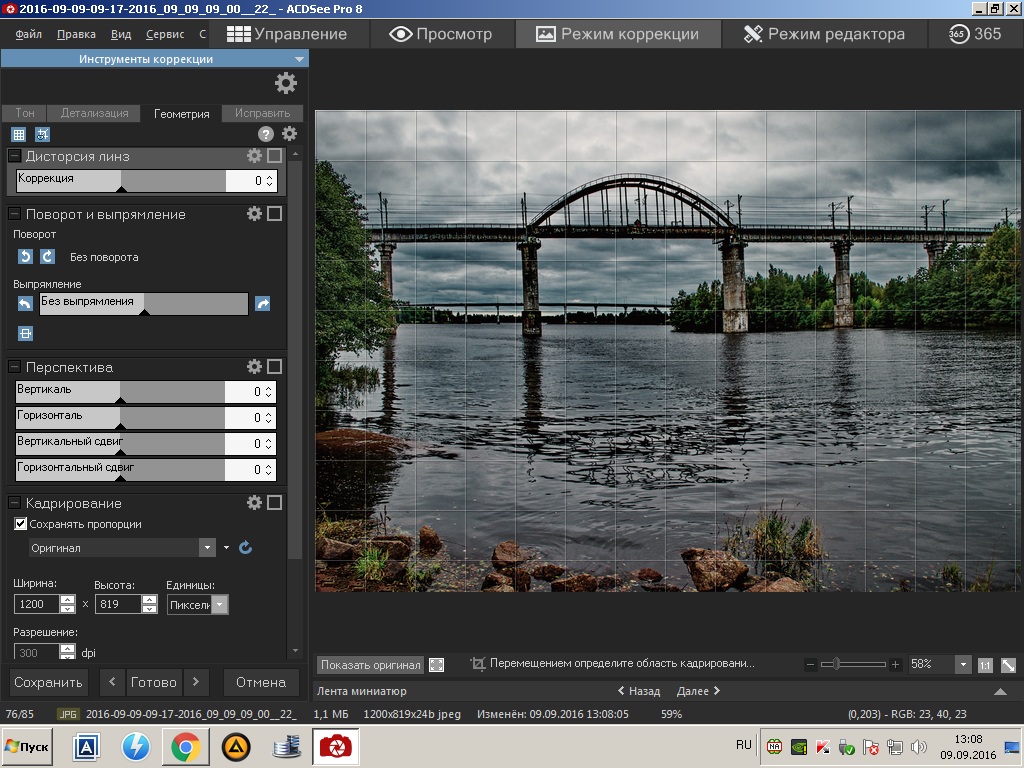The width and height of the screenshot is (1024, 768).
Task: Open the Кадрирование settings gear
Action: click(x=254, y=502)
